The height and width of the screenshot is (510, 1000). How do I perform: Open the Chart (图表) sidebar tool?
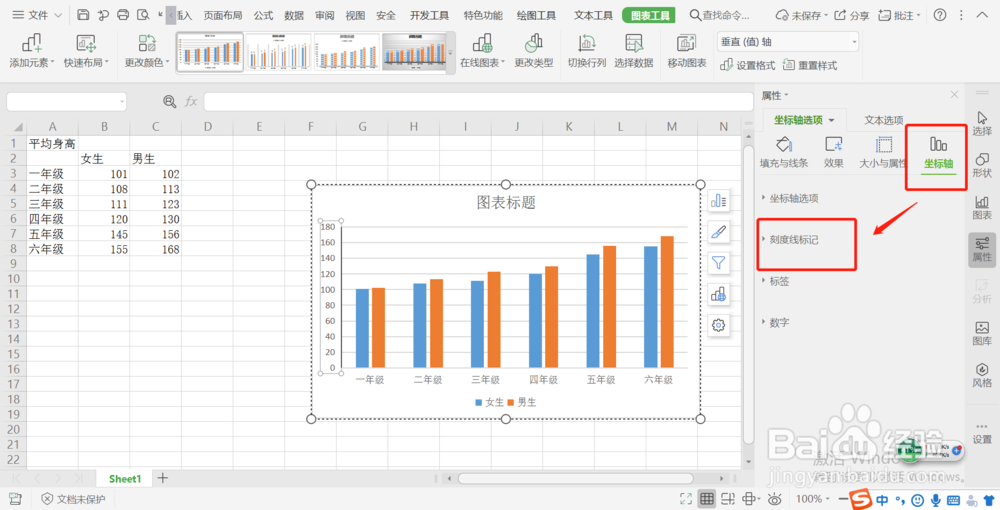(x=982, y=208)
